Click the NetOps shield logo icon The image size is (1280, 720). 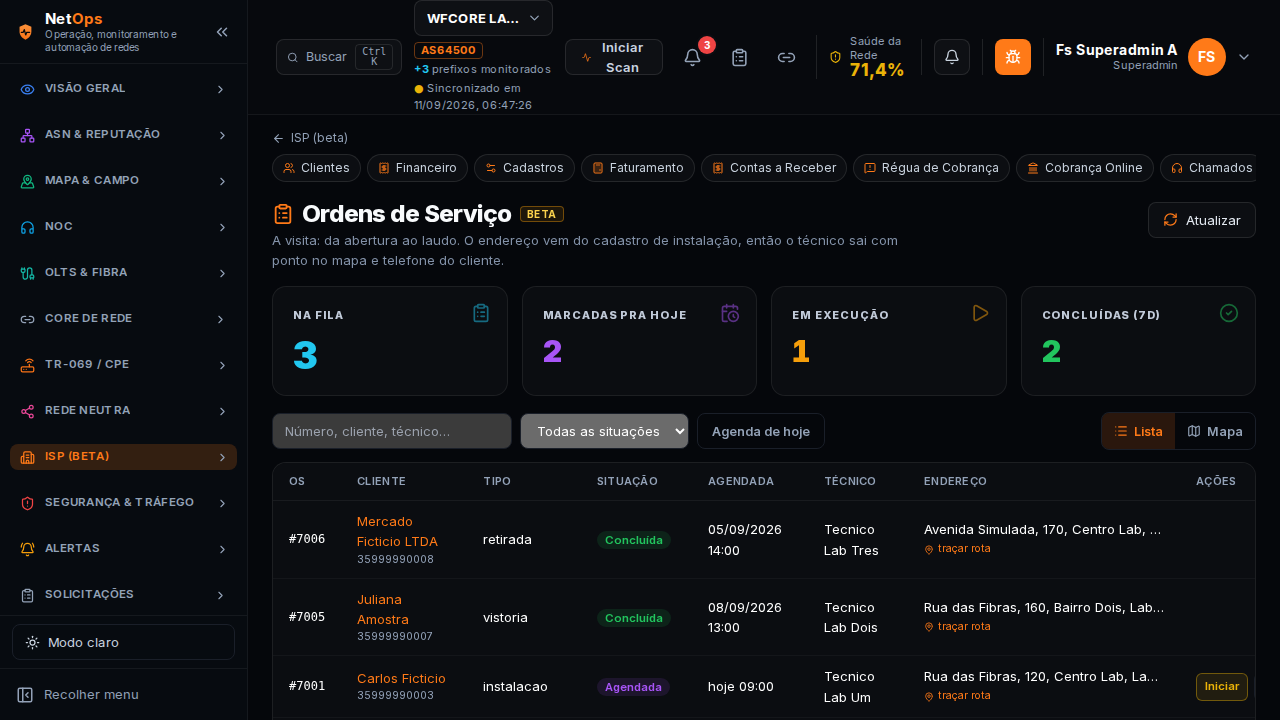(x=26, y=32)
